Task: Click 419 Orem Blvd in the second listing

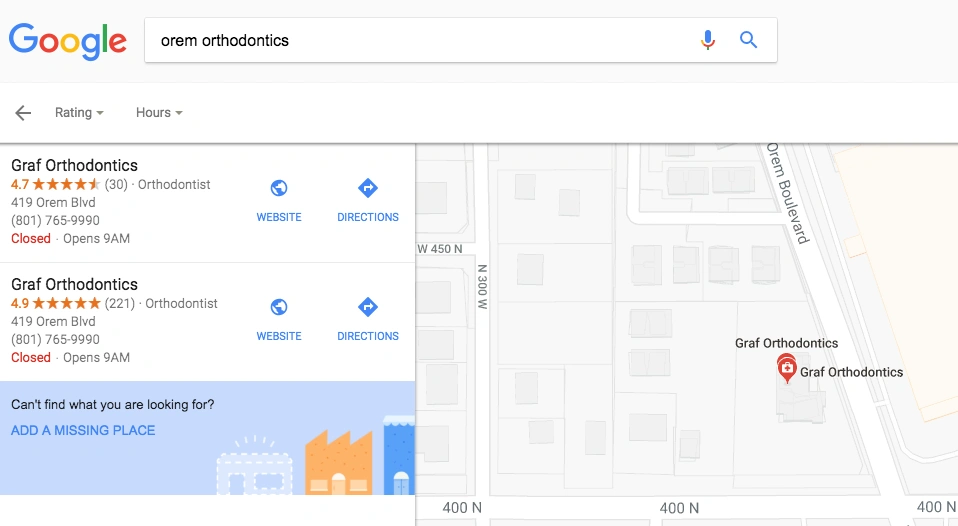Action: tap(53, 321)
